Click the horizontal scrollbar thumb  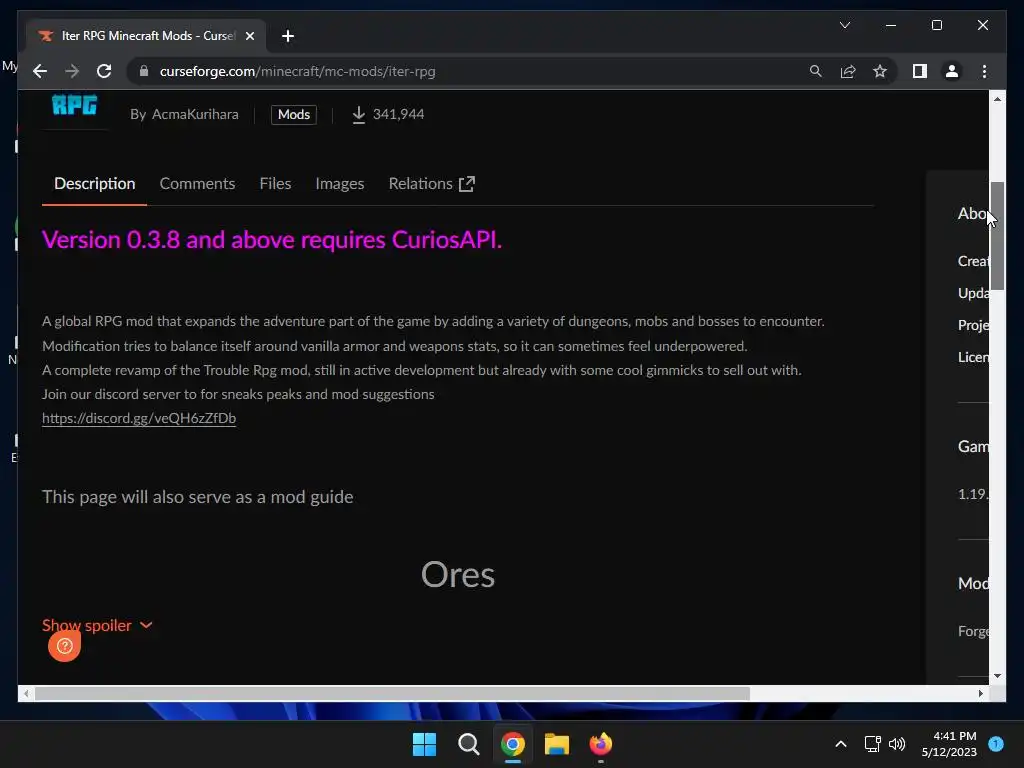[x=392, y=694]
